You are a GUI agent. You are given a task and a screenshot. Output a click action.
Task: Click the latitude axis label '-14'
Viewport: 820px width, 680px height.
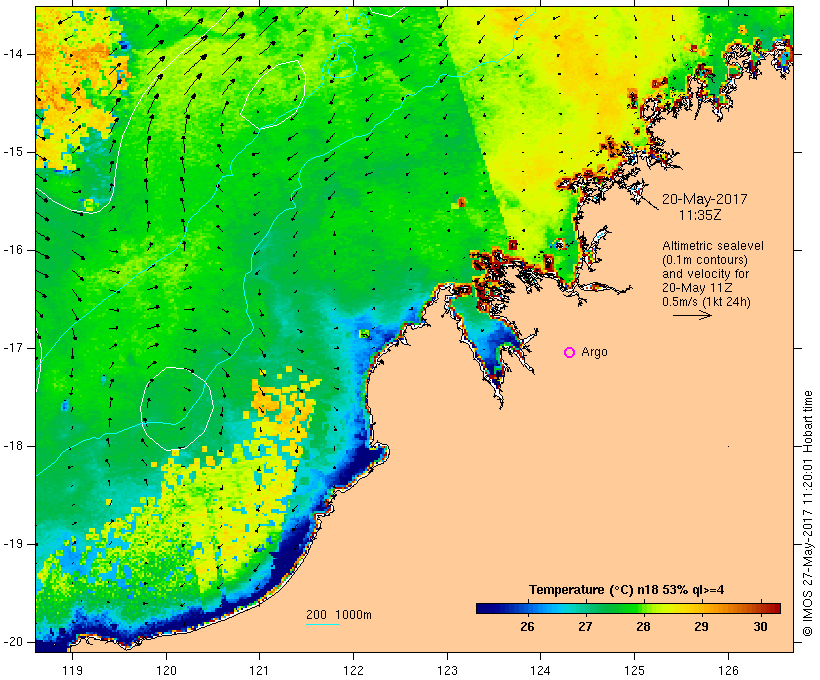(13, 54)
